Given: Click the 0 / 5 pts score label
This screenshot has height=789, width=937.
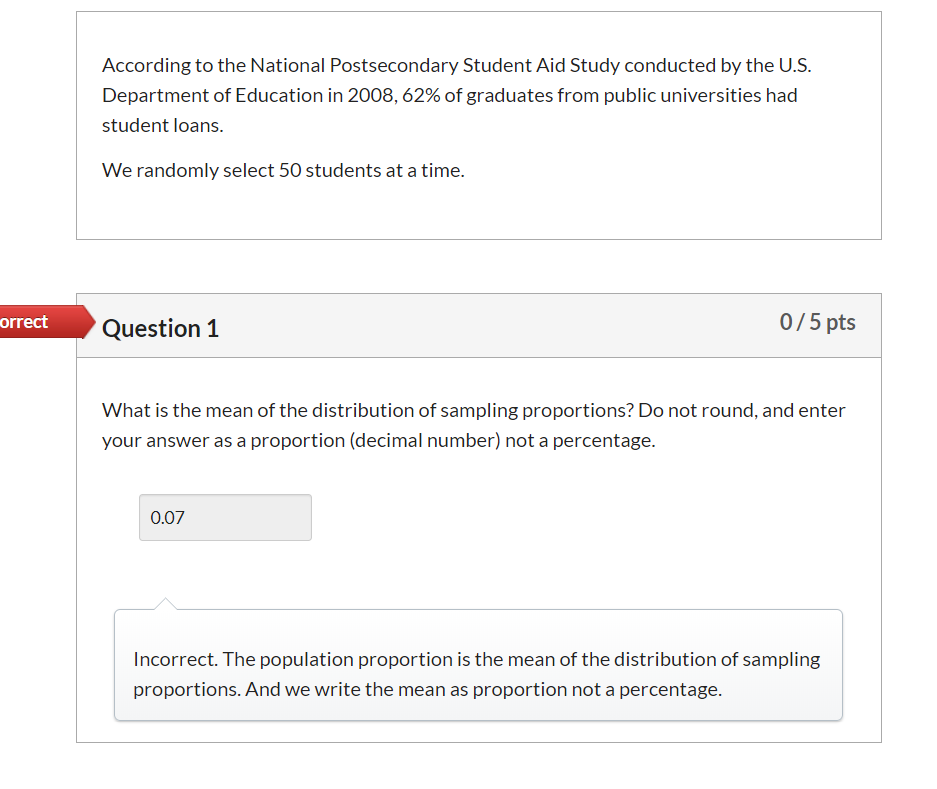Looking at the screenshot, I should point(817,321).
